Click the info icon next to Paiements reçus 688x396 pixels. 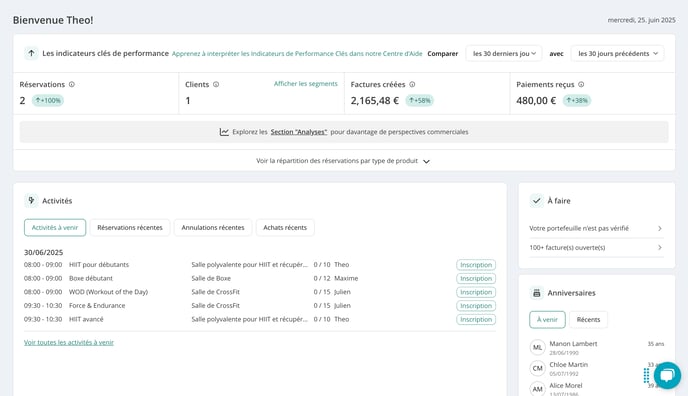581,84
